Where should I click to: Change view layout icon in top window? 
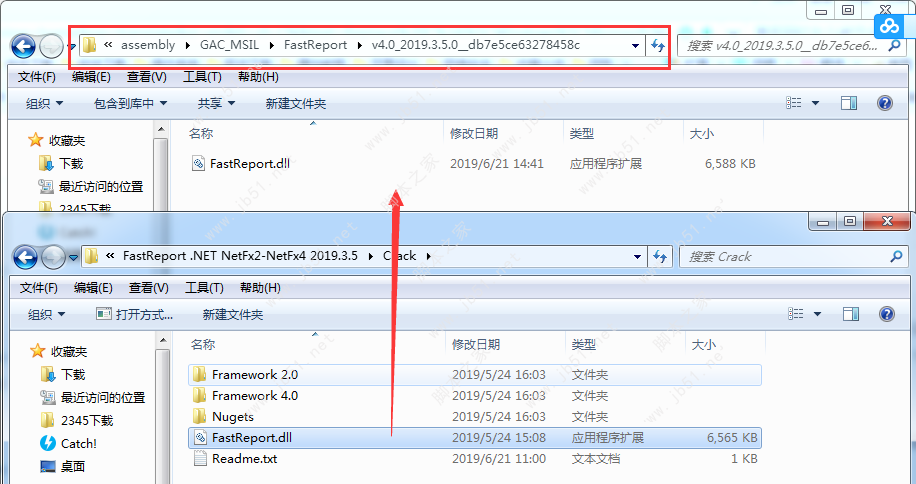(794, 103)
